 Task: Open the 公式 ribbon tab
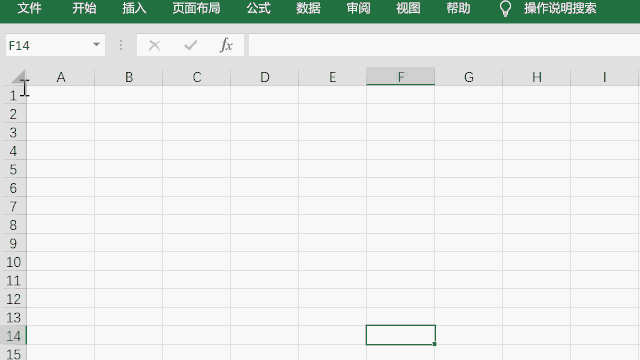click(x=258, y=8)
